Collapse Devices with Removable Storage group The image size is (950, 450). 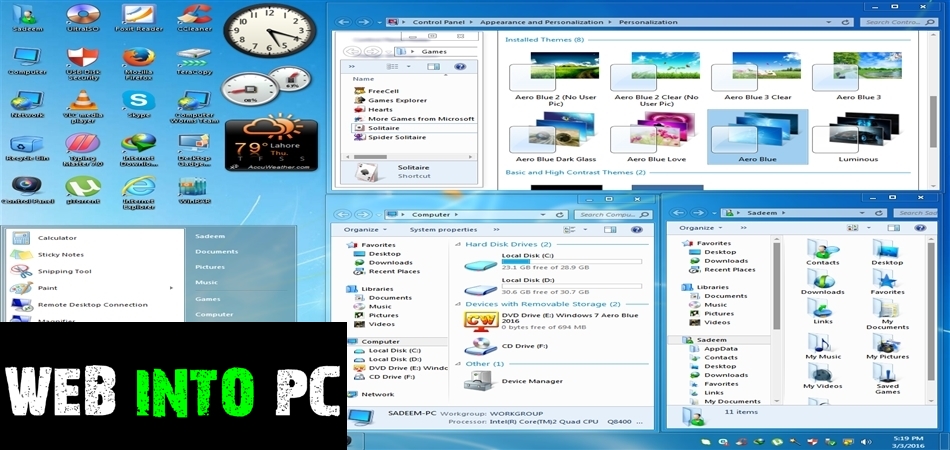457,304
